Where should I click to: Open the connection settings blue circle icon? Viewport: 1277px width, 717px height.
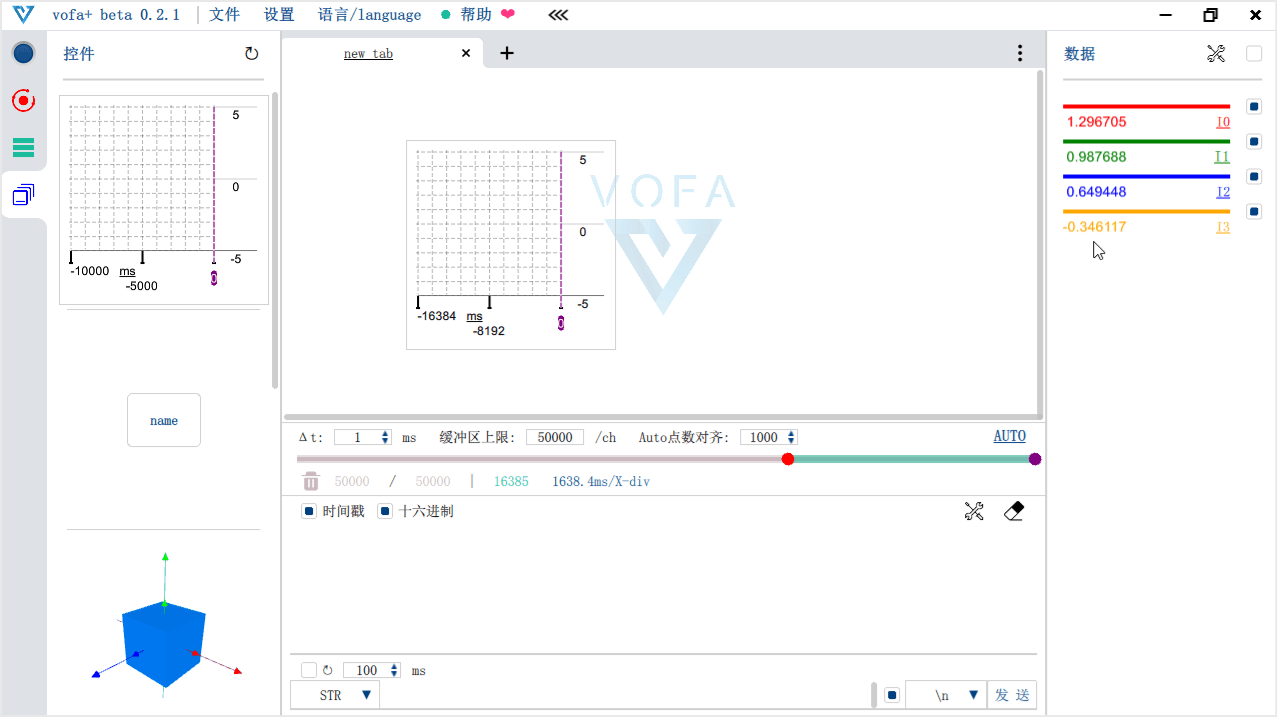coord(23,53)
